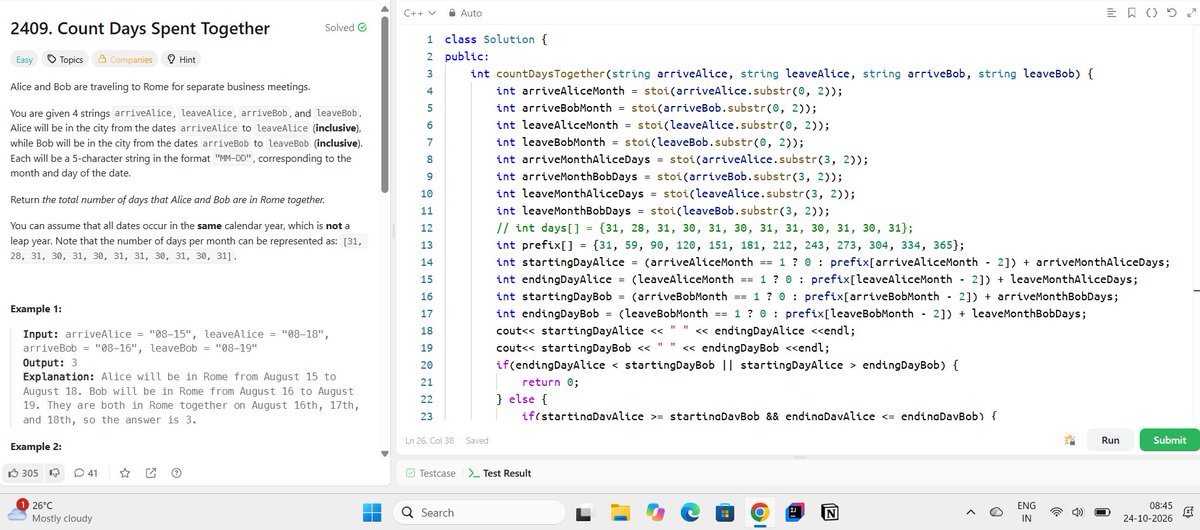
Task: Show hidden system tray icons chevron
Action: point(970,512)
